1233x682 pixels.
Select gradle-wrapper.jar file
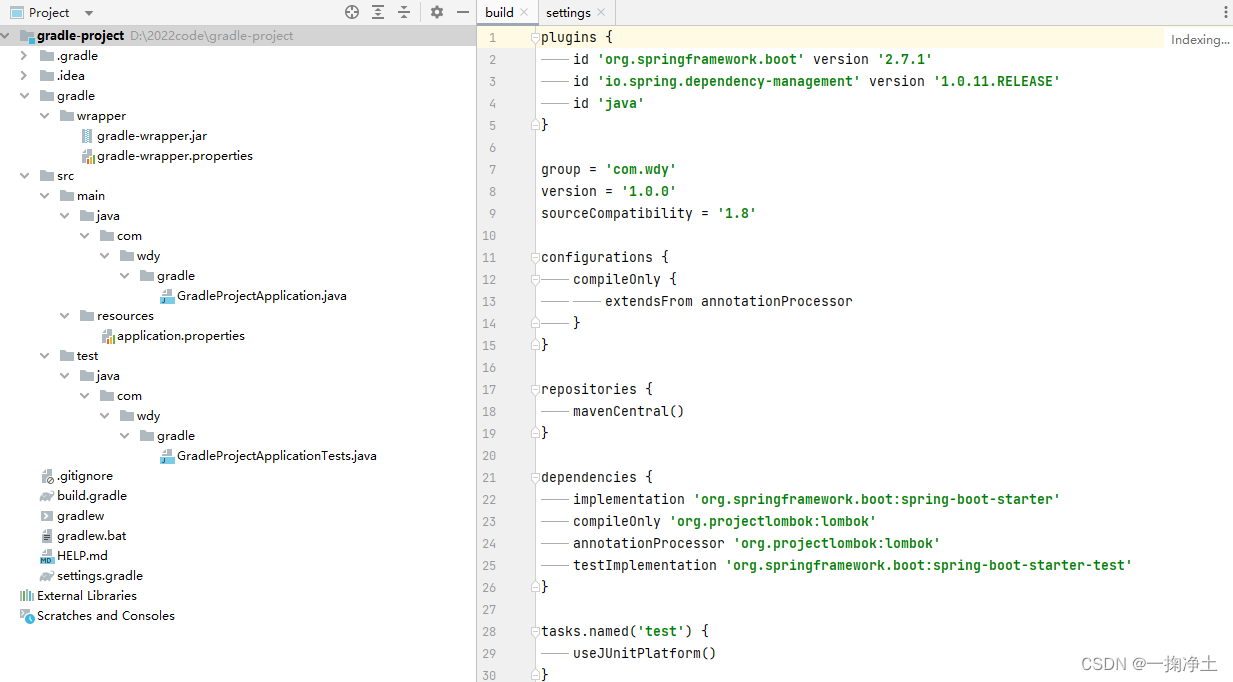[152, 136]
